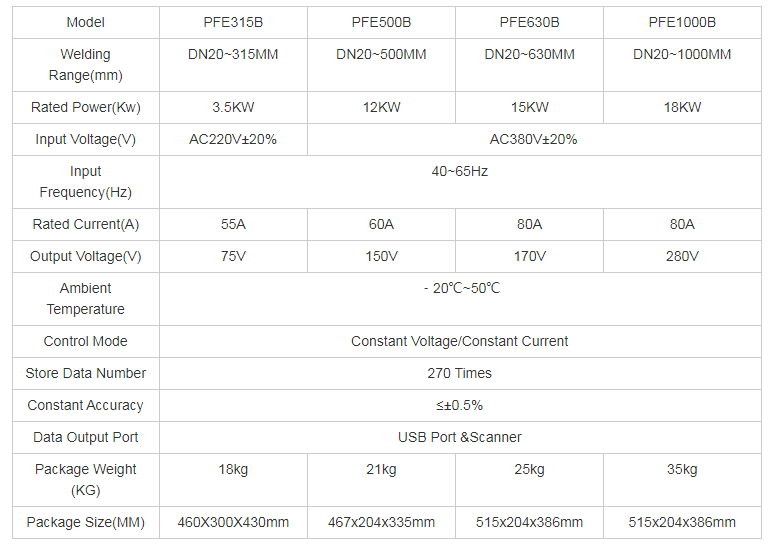The width and height of the screenshot is (782, 544).
Task: Click the Rated Power(Kw) row label
Action: 86,107
